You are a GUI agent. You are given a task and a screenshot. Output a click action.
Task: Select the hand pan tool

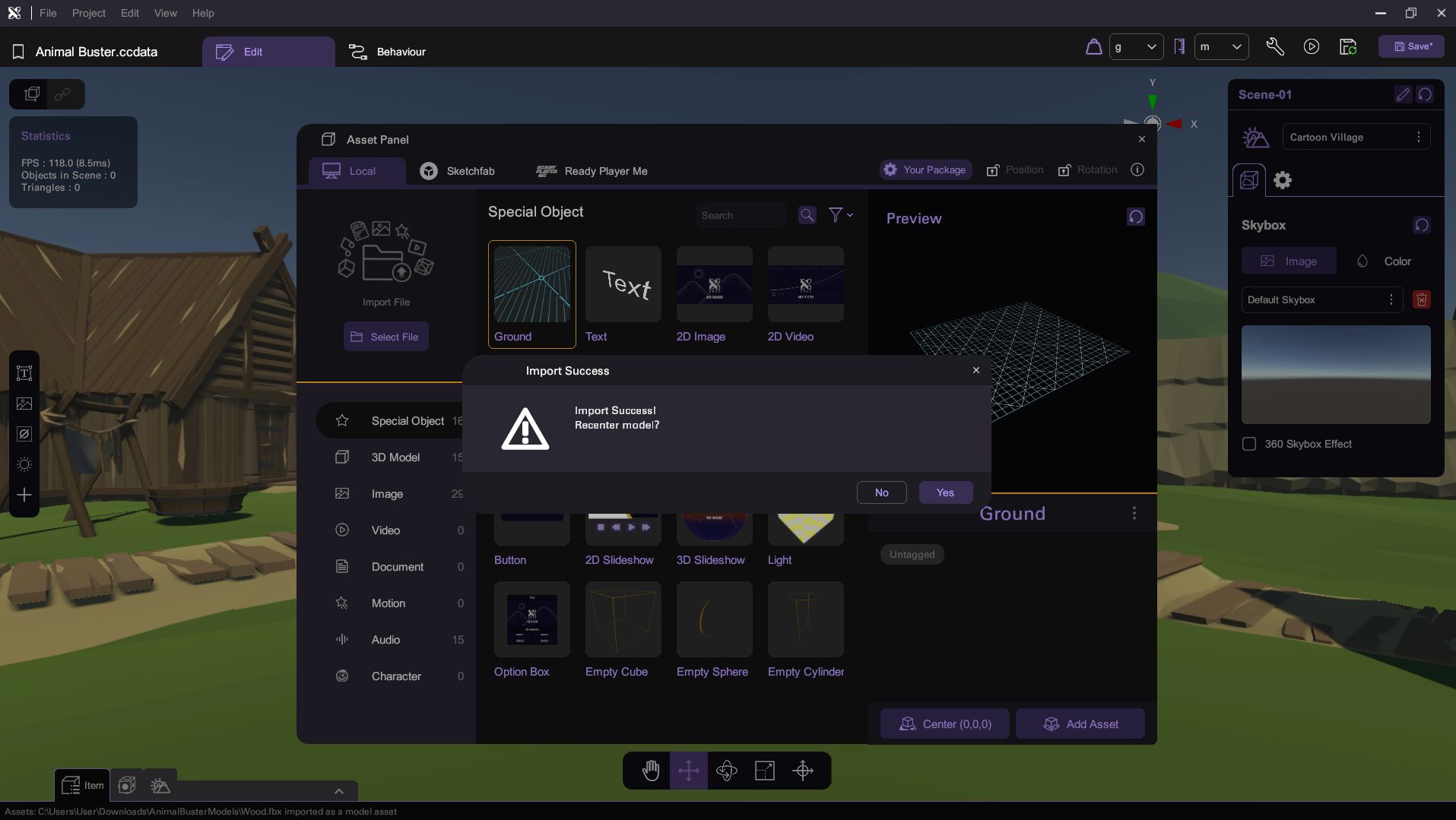650,771
